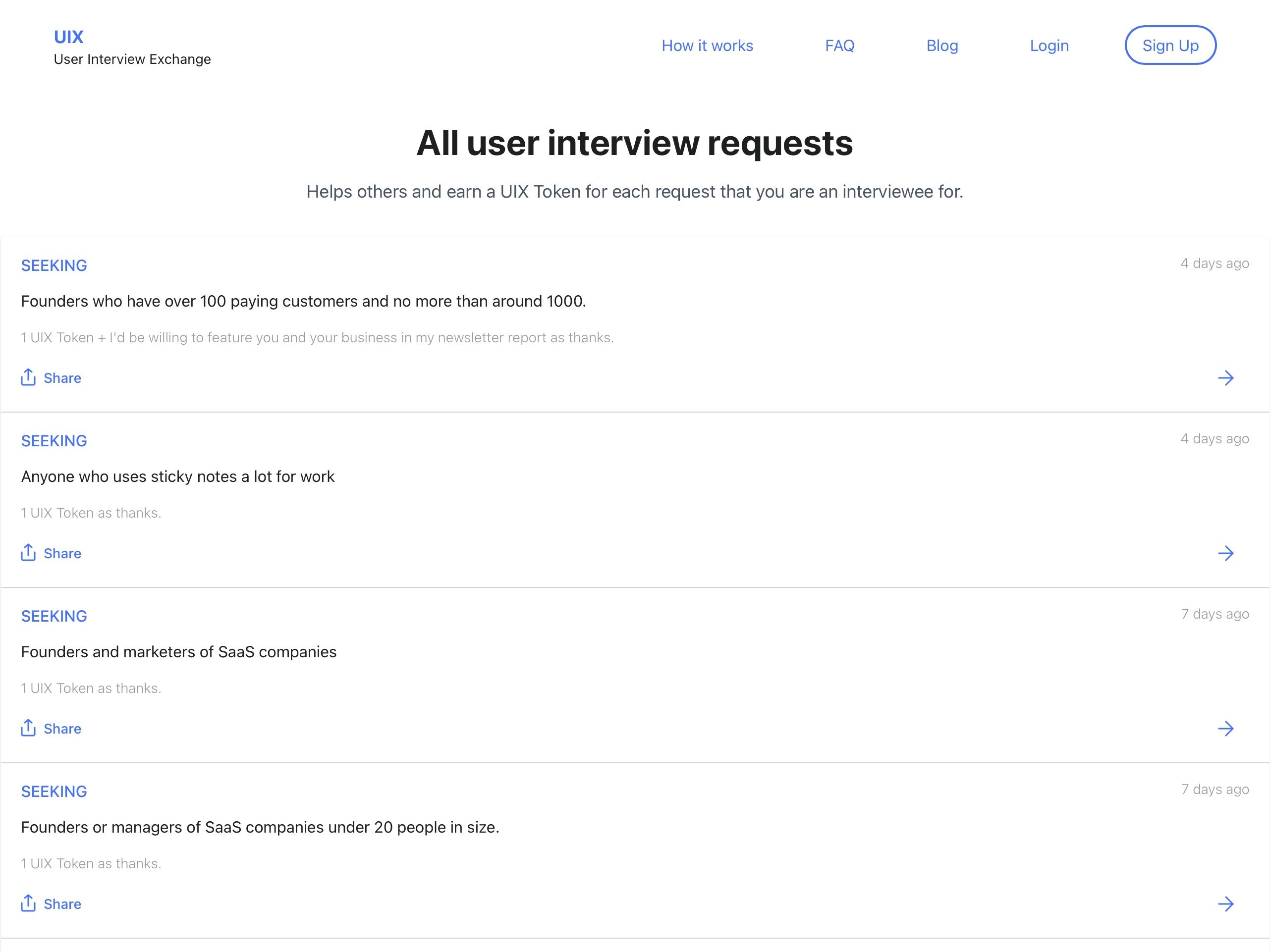This screenshot has width=1270, height=952.
Task: Click 'User Interview Exchange' tagline
Action: (x=132, y=59)
